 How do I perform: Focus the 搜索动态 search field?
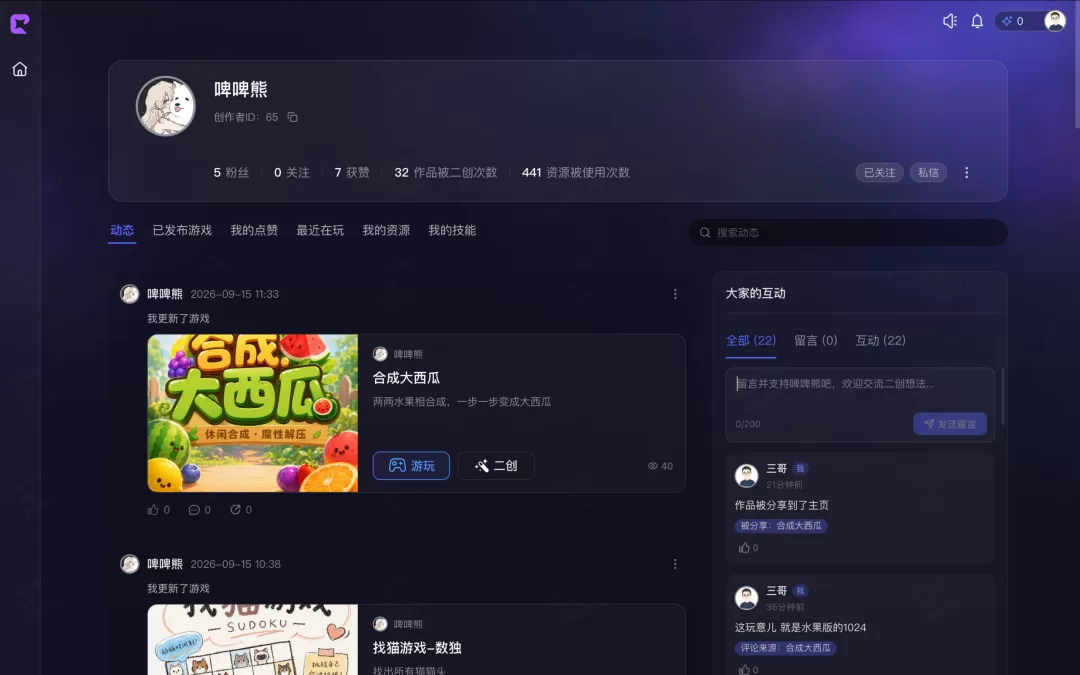pyautogui.click(x=848, y=233)
